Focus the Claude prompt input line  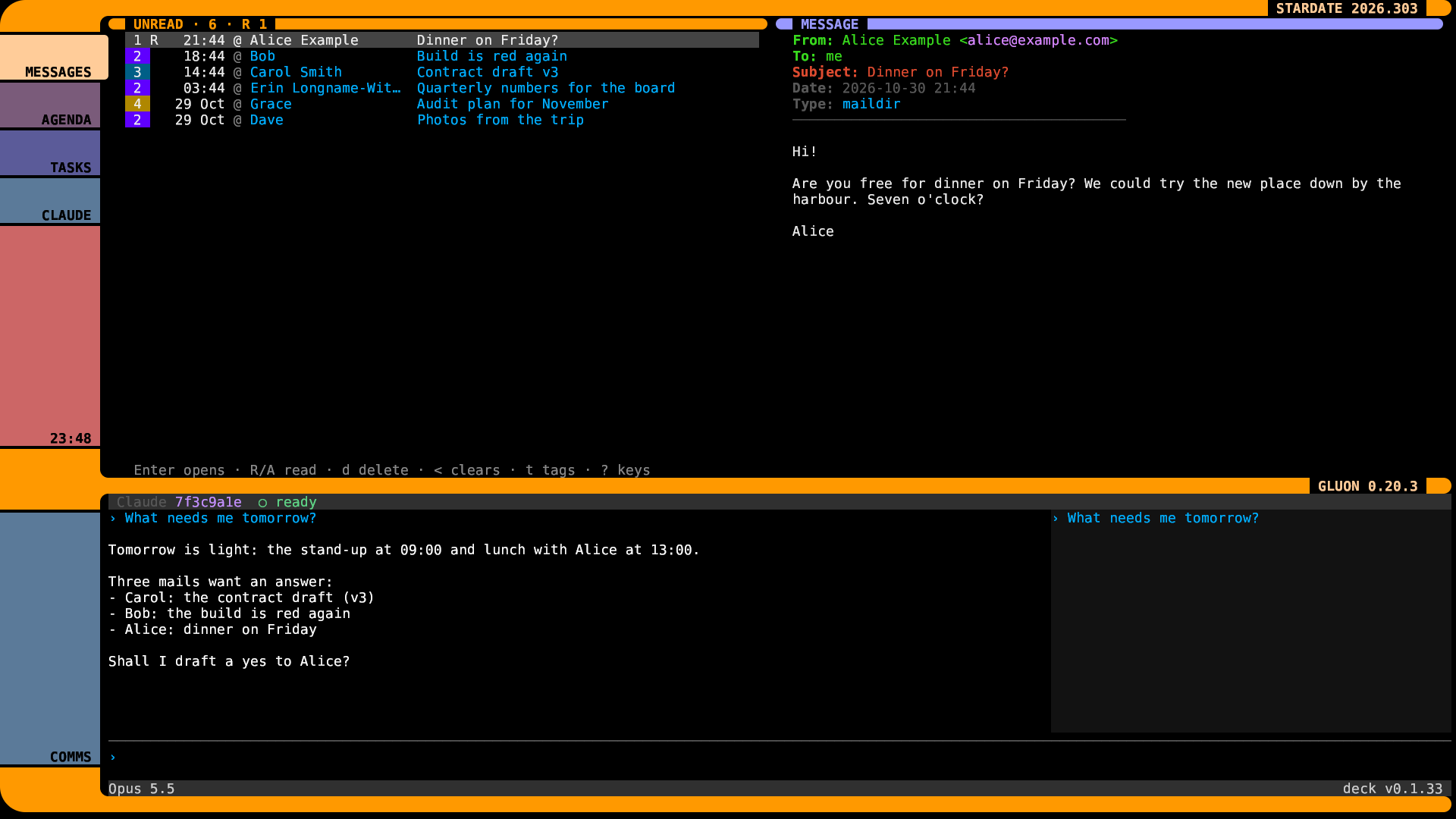[x=780, y=758]
